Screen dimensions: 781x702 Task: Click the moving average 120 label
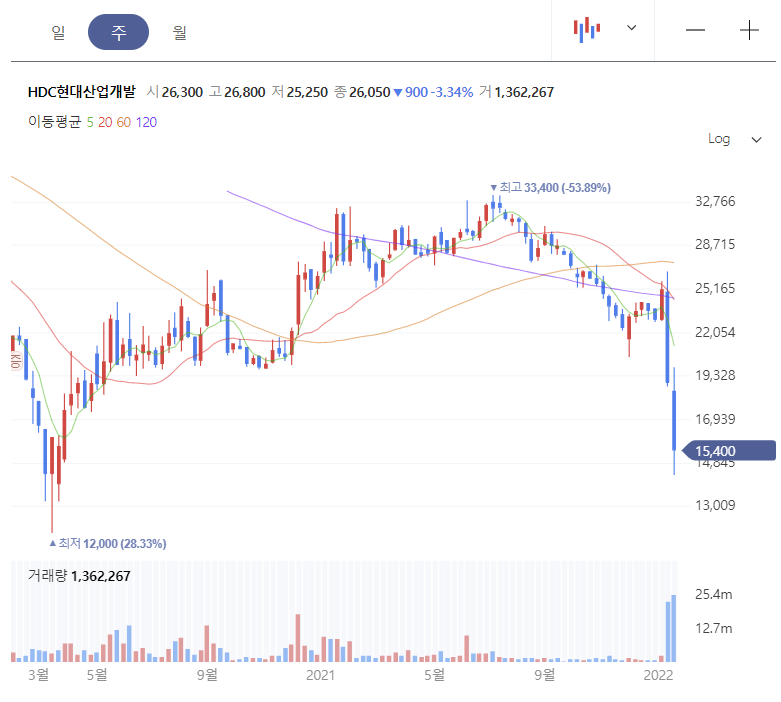[x=146, y=122]
